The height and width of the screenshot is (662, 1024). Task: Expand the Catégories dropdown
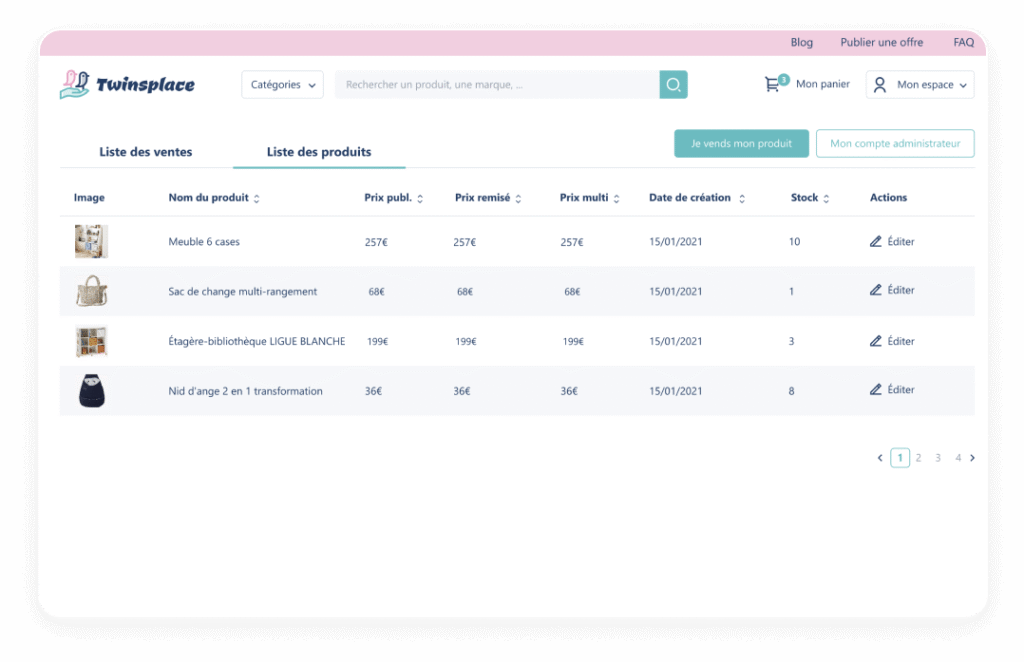(282, 85)
